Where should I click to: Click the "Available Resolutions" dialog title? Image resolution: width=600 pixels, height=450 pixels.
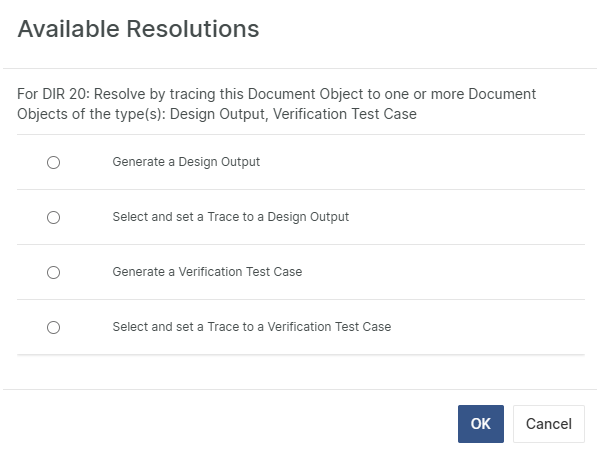(x=138, y=29)
